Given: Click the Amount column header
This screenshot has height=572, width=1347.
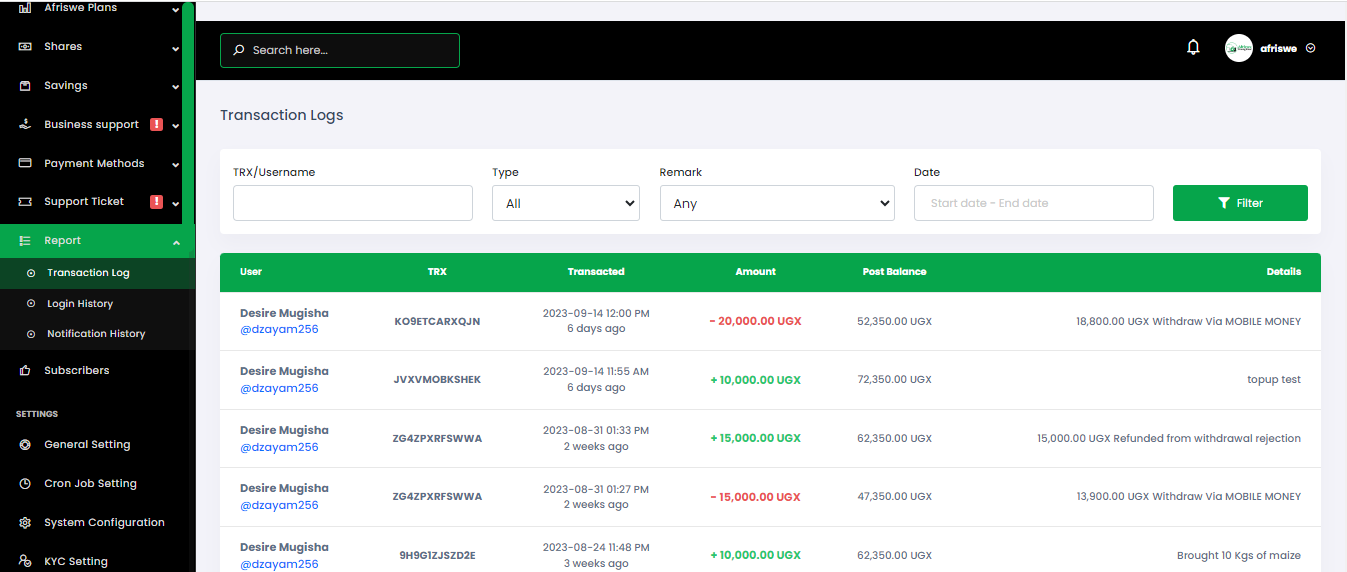Looking at the screenshot, I should click(x=755, y=271).
